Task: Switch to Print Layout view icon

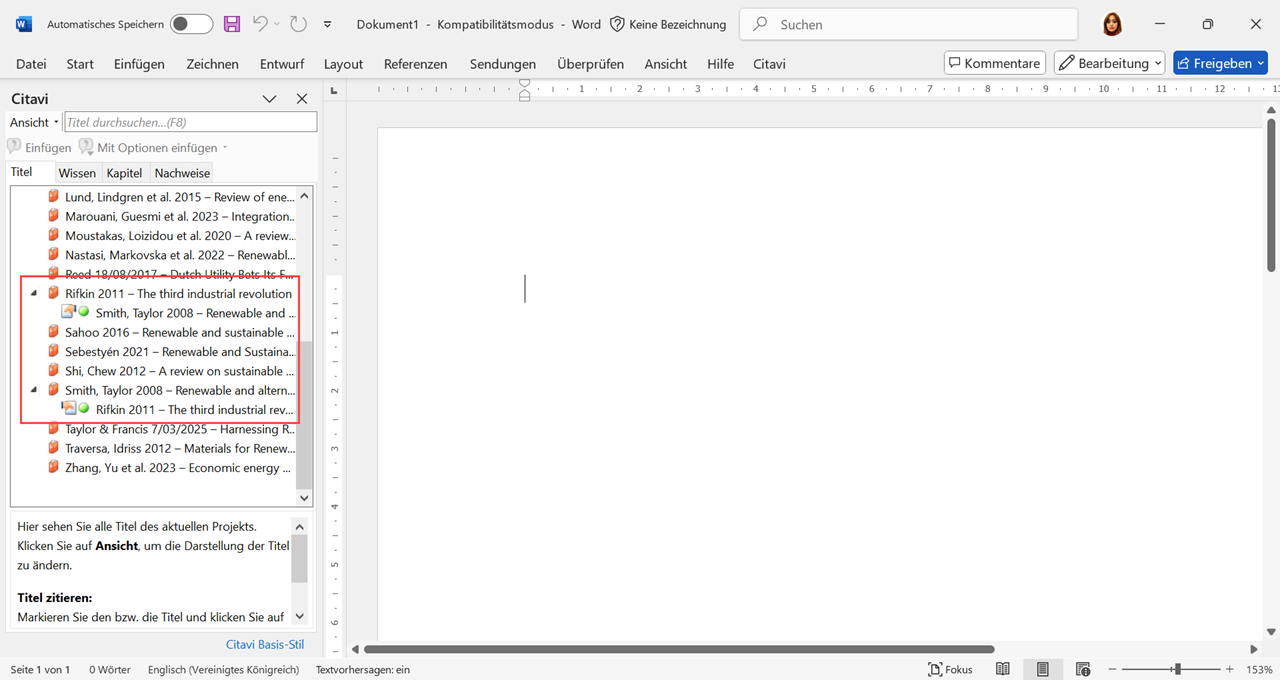Action: pos(1042,669)
